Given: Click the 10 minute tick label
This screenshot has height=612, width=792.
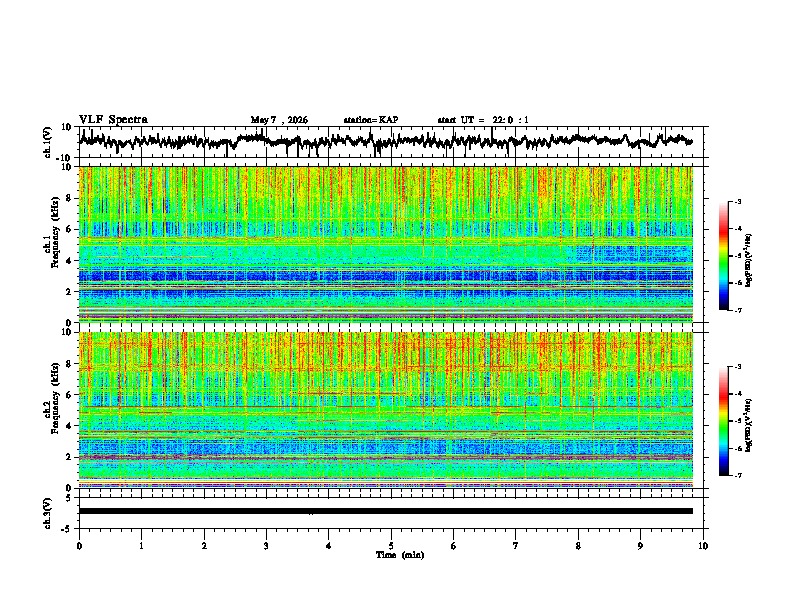Looking at the screenshot, I should coord(703,546).
